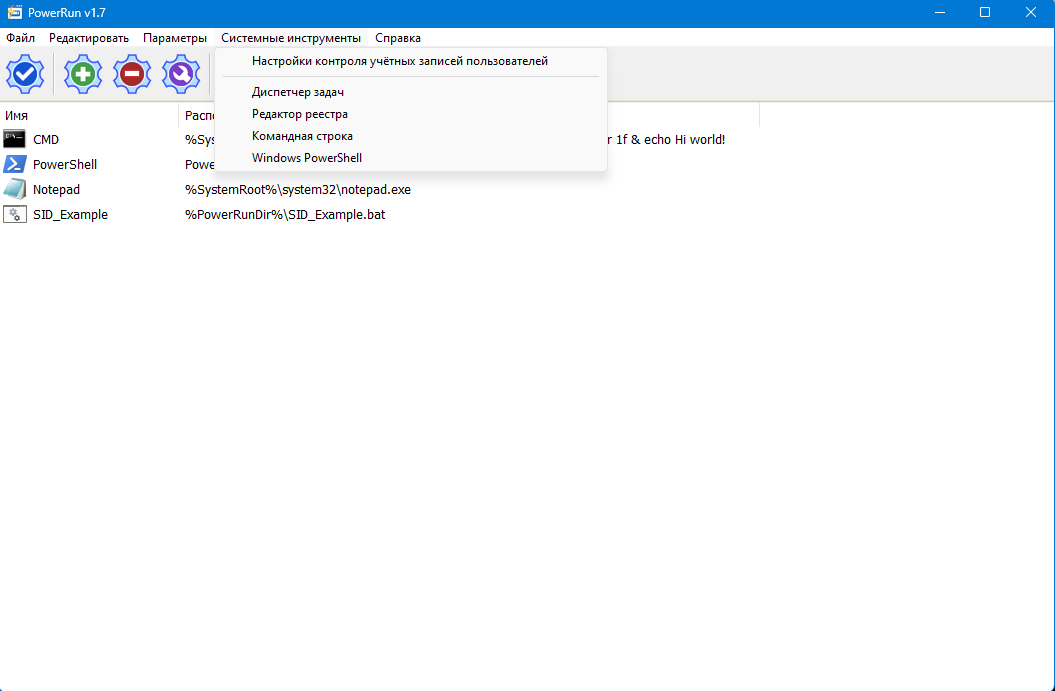The height and width of the screenshot is (691, 1055).
Task: Click the PowerShell entry's blue icon
Action: click(x=14, y=164)
